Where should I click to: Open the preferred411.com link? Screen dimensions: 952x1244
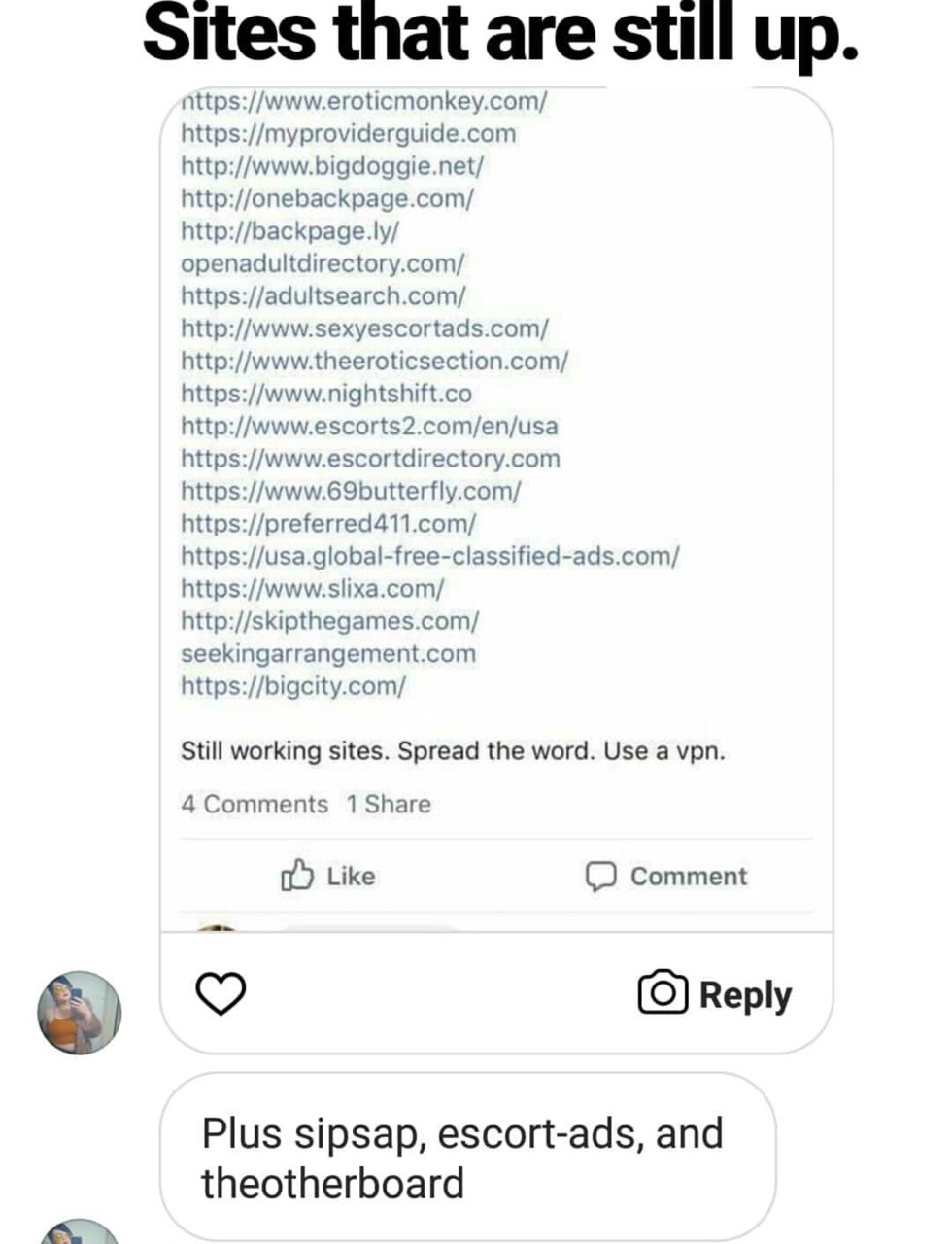[328, 523]
